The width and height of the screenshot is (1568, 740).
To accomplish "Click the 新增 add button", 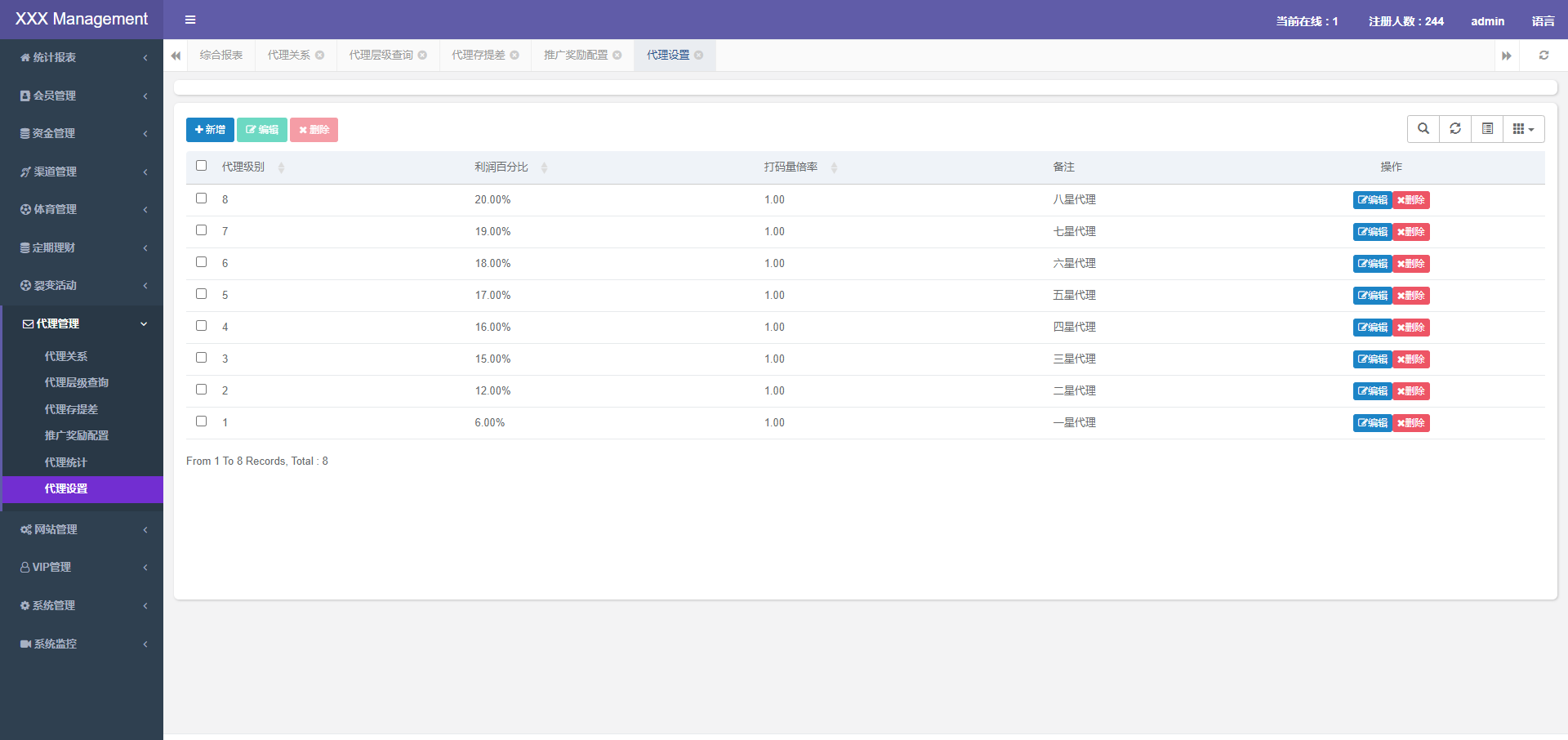I will coord(210,130).
